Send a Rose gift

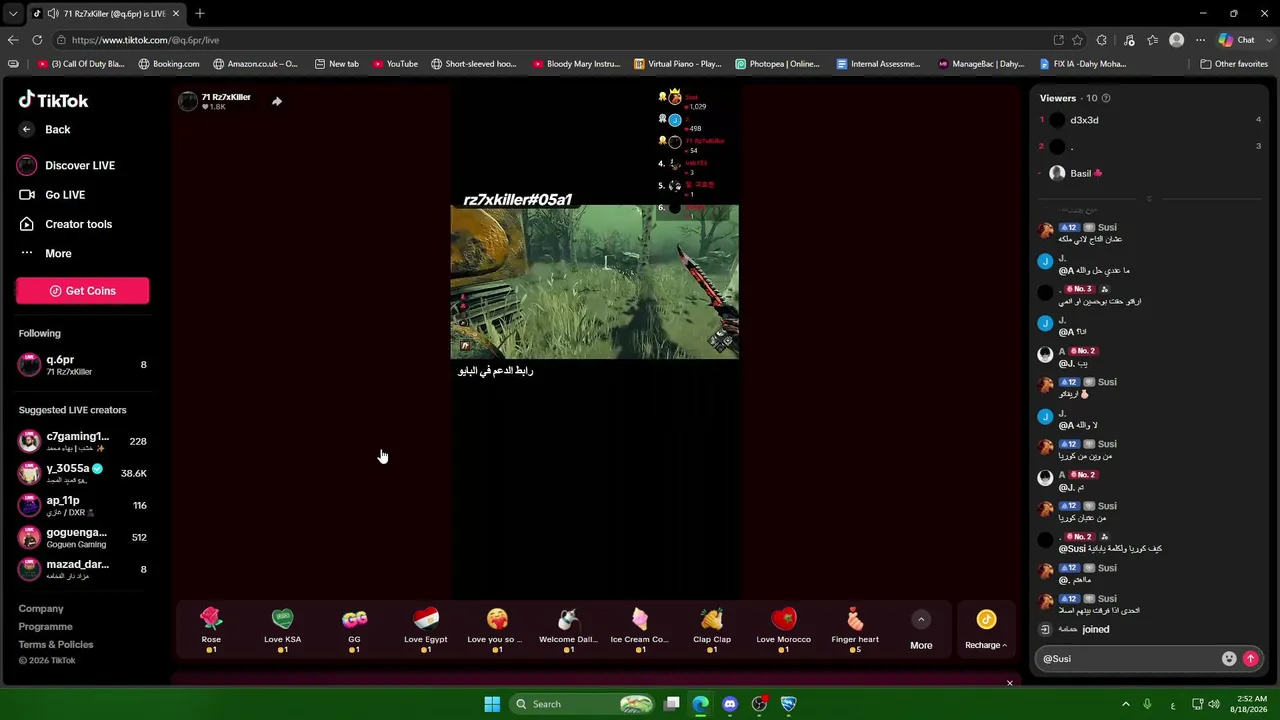(x=211, y=630)
